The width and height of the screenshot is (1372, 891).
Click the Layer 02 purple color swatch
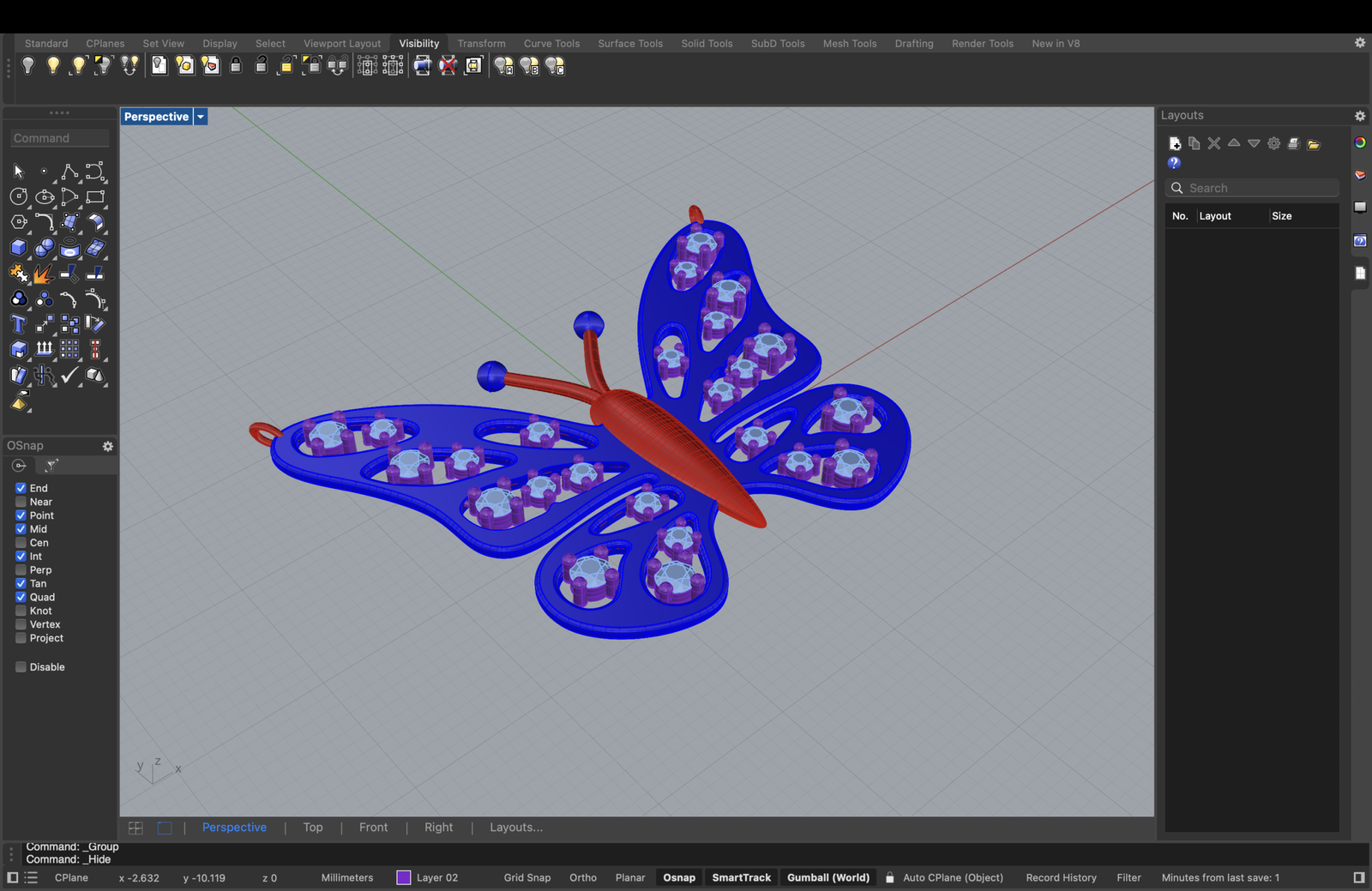(404, 877)
